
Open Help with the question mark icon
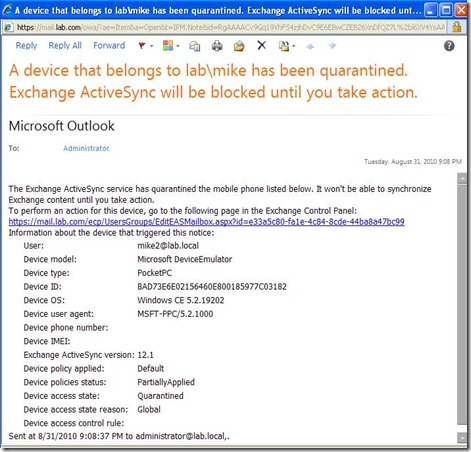pos(449,46)
